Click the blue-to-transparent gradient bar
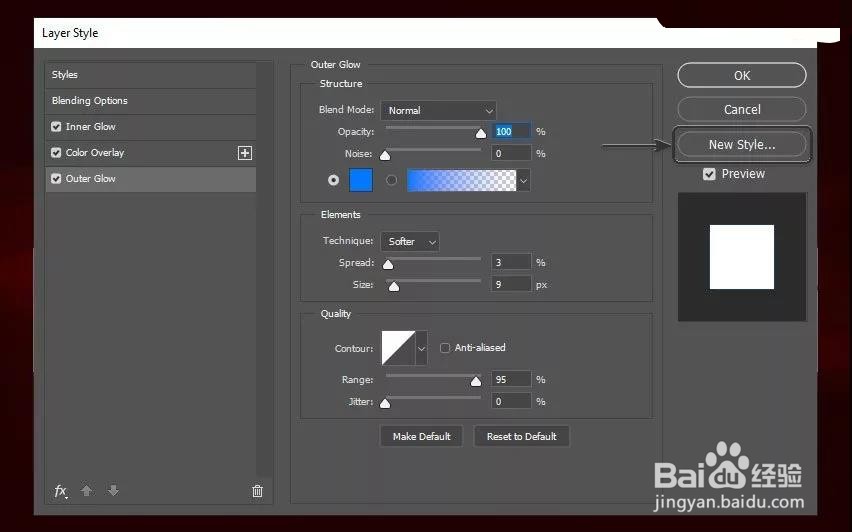 point(461,180)
